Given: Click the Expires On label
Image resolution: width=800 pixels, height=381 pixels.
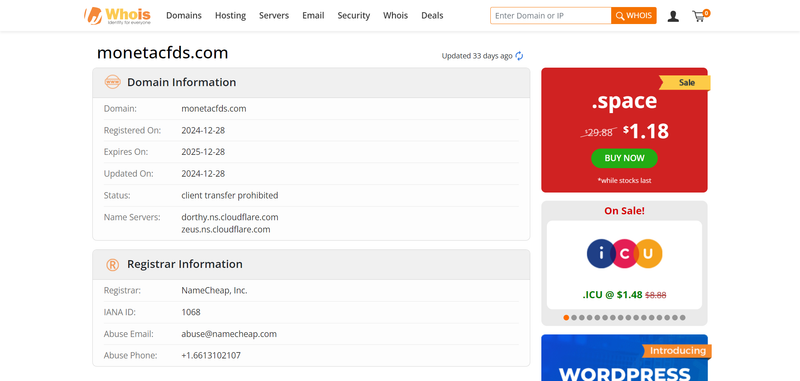Looking at the screenshot, I should point(126,152).
